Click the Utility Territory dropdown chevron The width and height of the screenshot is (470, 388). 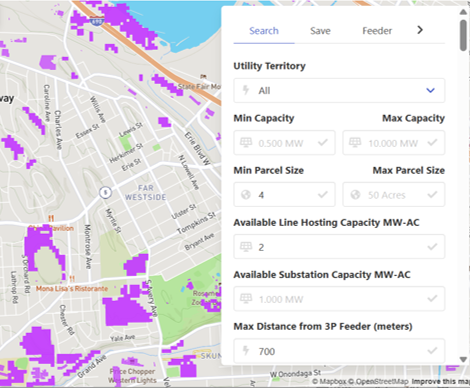point(430,90)
